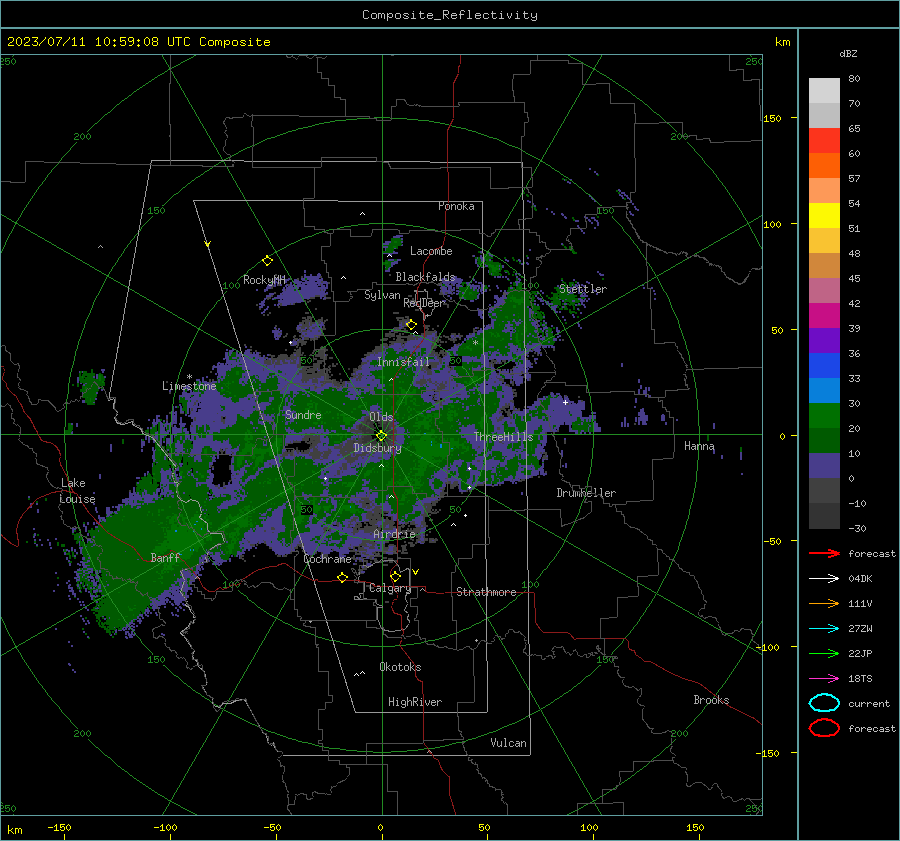This screenshot has height=841, width=900.
Task: Select the light gray 80 dBZ swatch
Action: (824, 90)
